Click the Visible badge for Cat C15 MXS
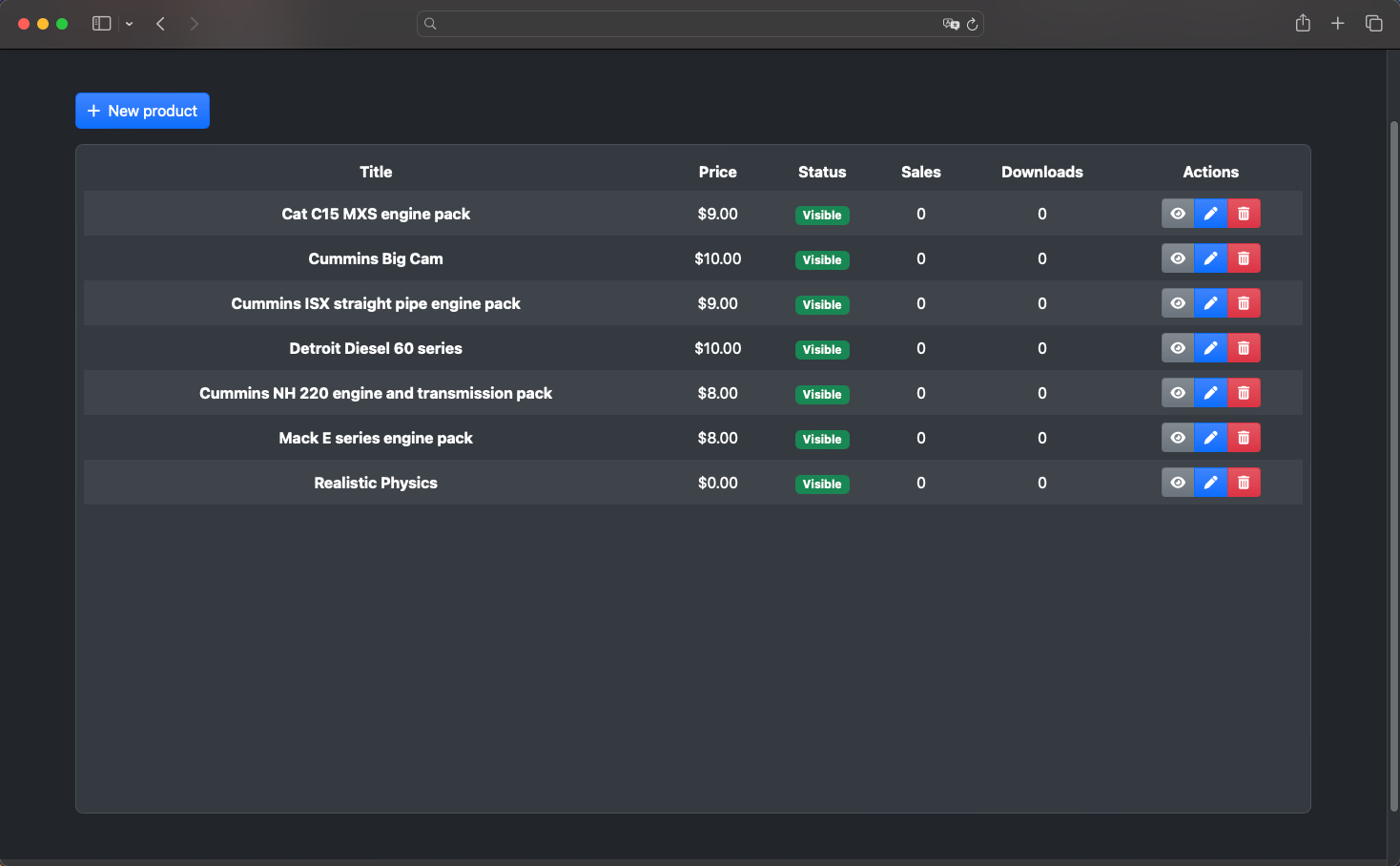This screenshot has height=866, width=1400. pyautogui.click(x=822, y=215)
